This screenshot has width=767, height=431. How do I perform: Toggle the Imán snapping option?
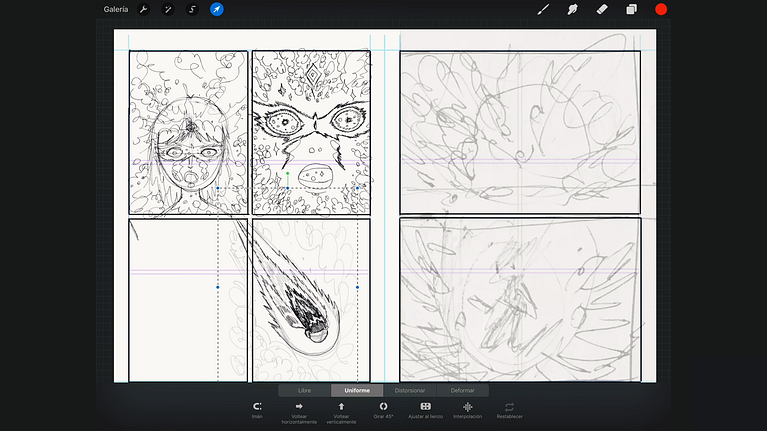tap(257, 409)
